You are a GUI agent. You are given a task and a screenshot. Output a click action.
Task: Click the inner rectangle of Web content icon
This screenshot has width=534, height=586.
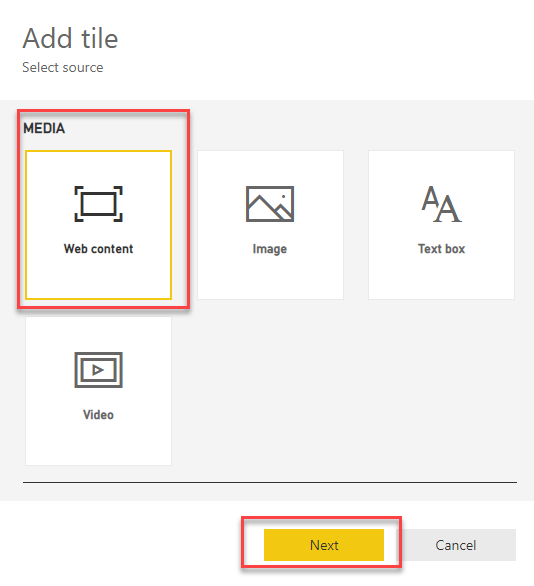98,204
